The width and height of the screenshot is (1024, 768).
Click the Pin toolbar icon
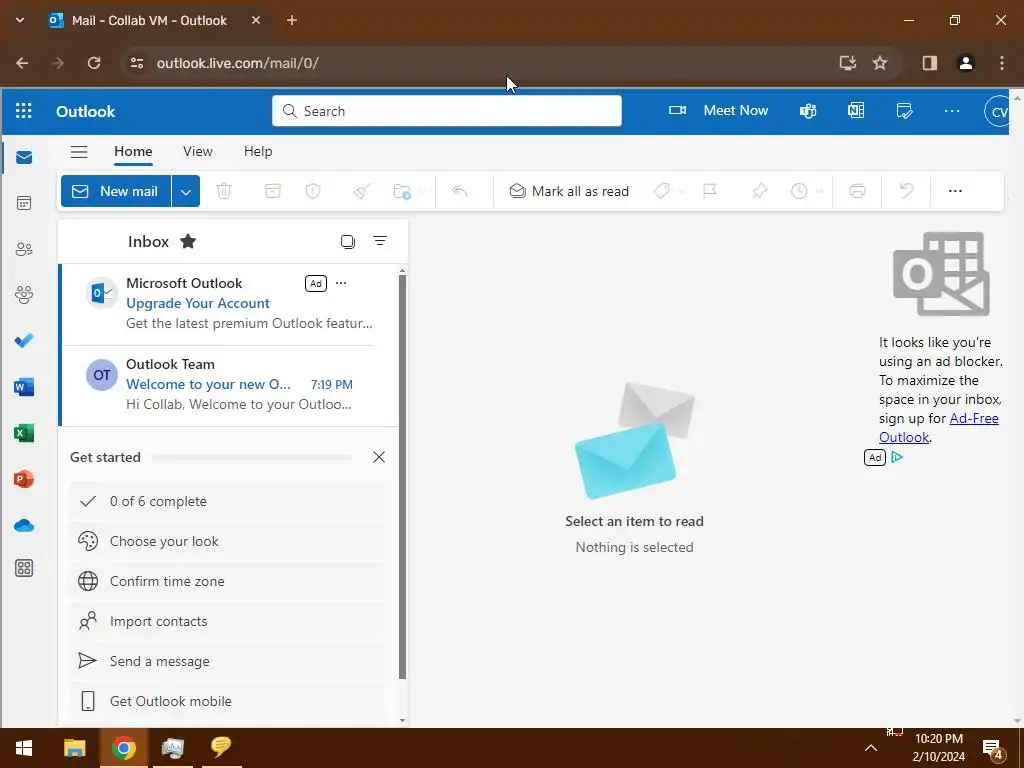point(759,191)
